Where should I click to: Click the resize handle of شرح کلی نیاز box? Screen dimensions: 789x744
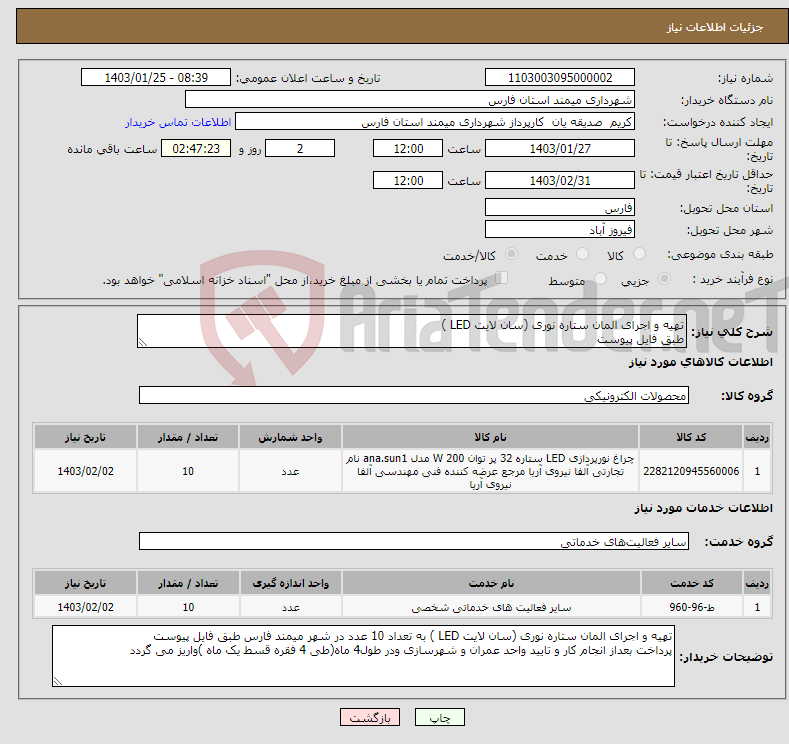point(142,343)
